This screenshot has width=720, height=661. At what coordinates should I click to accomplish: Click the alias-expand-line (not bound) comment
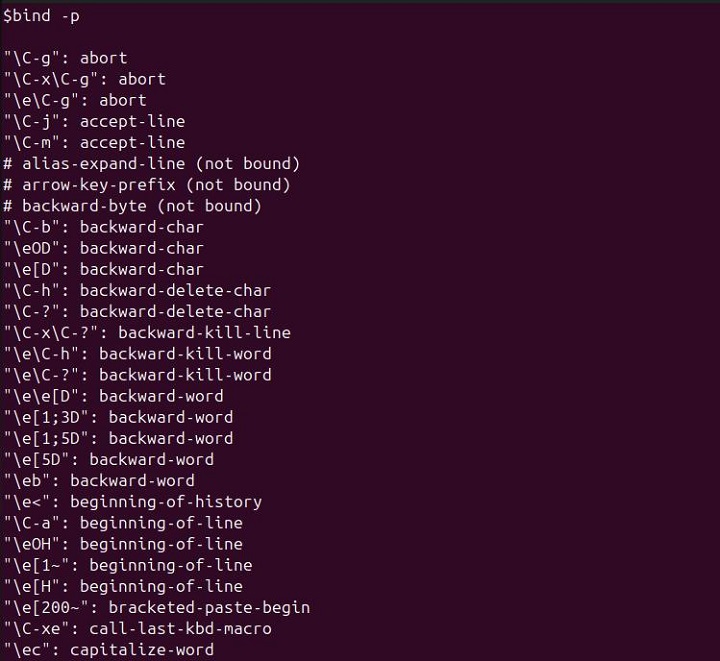pos(152,163)
